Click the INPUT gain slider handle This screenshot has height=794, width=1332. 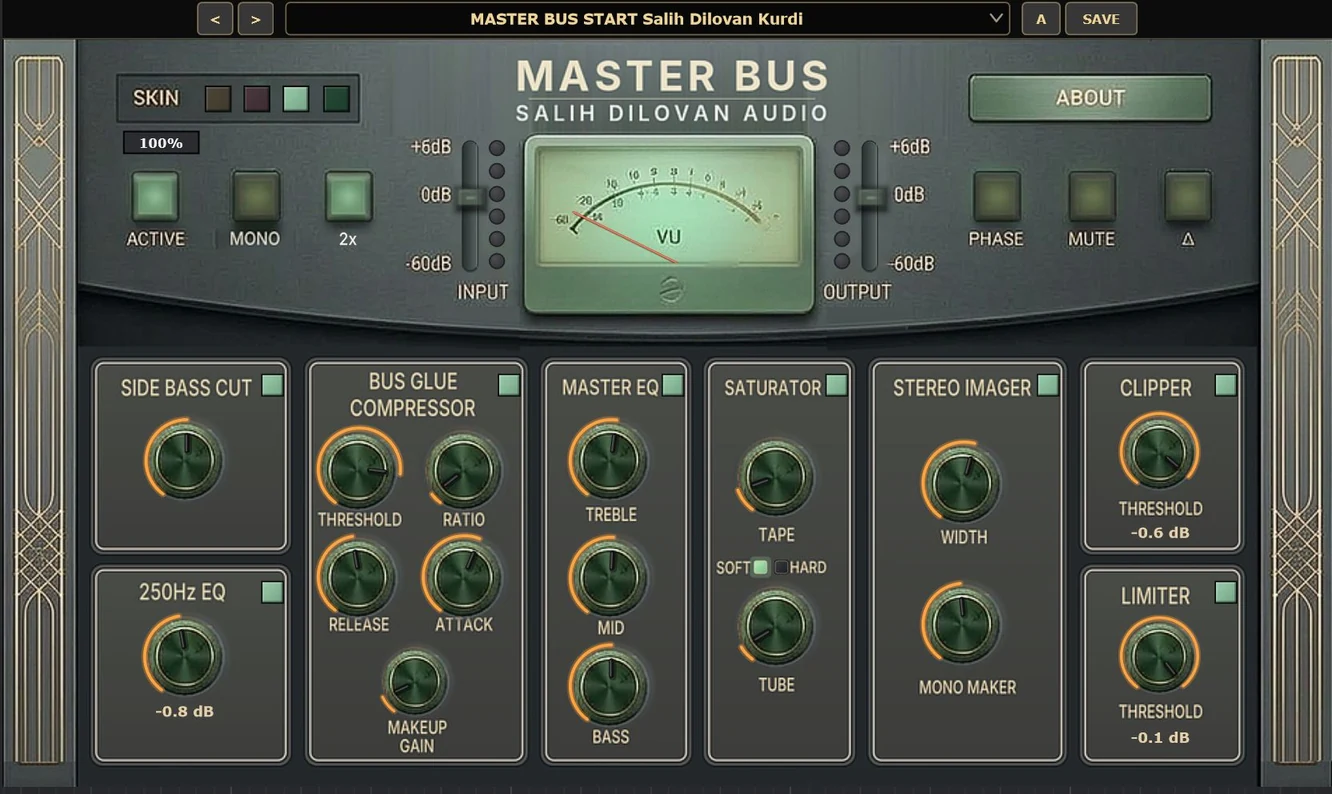(x=469, y=197)
